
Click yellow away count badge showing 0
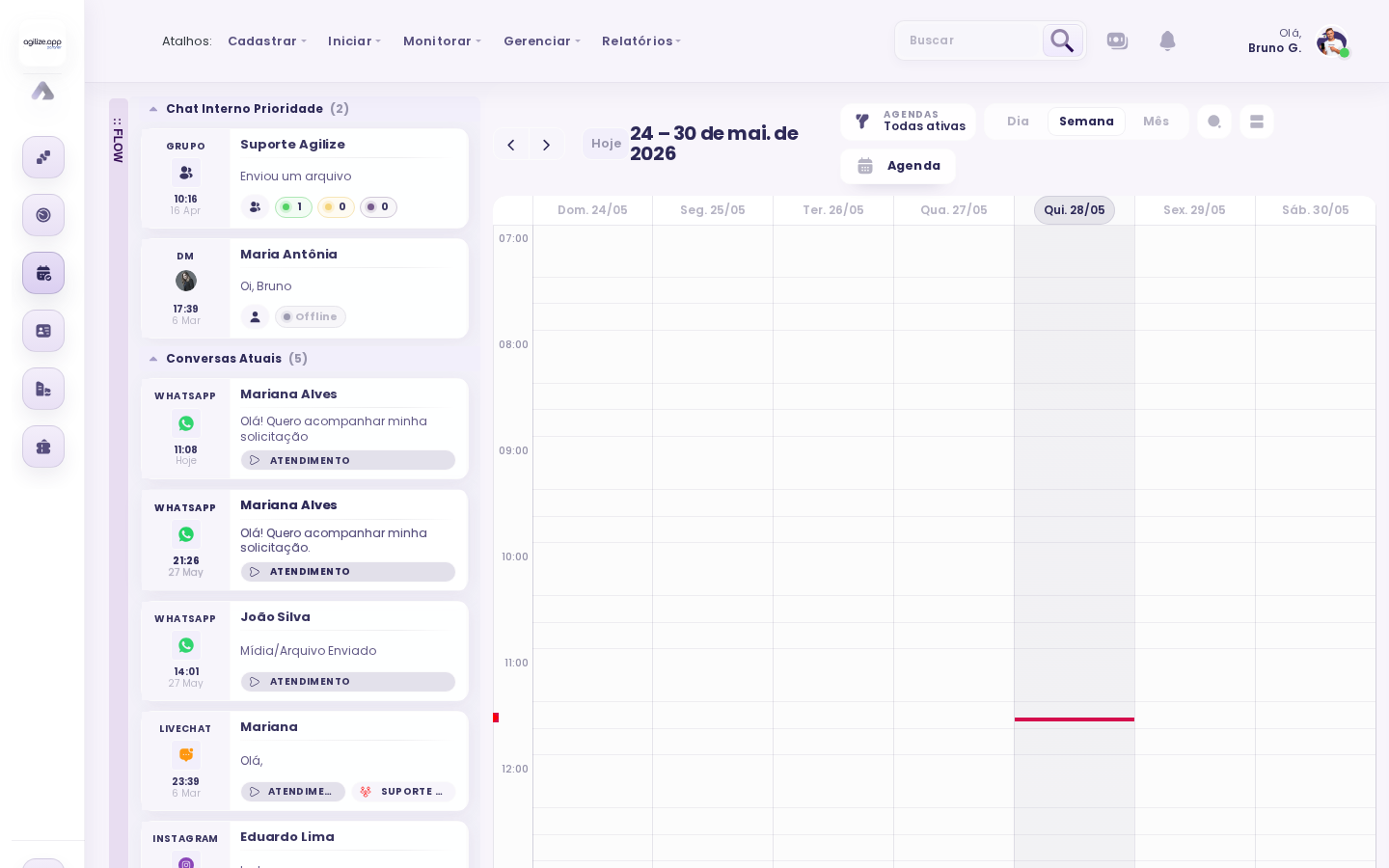coord(336,207)
